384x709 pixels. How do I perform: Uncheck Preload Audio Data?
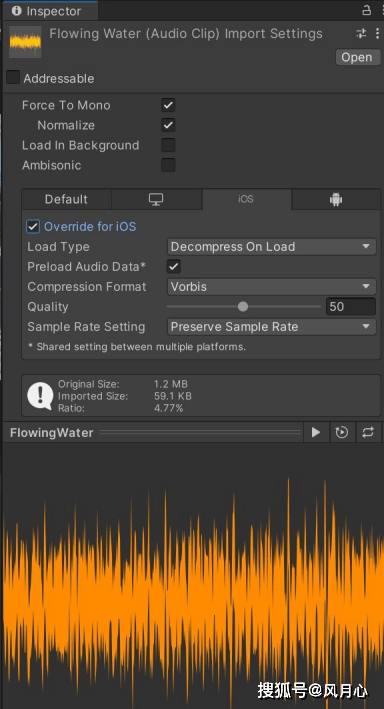[x=174, y=267]
